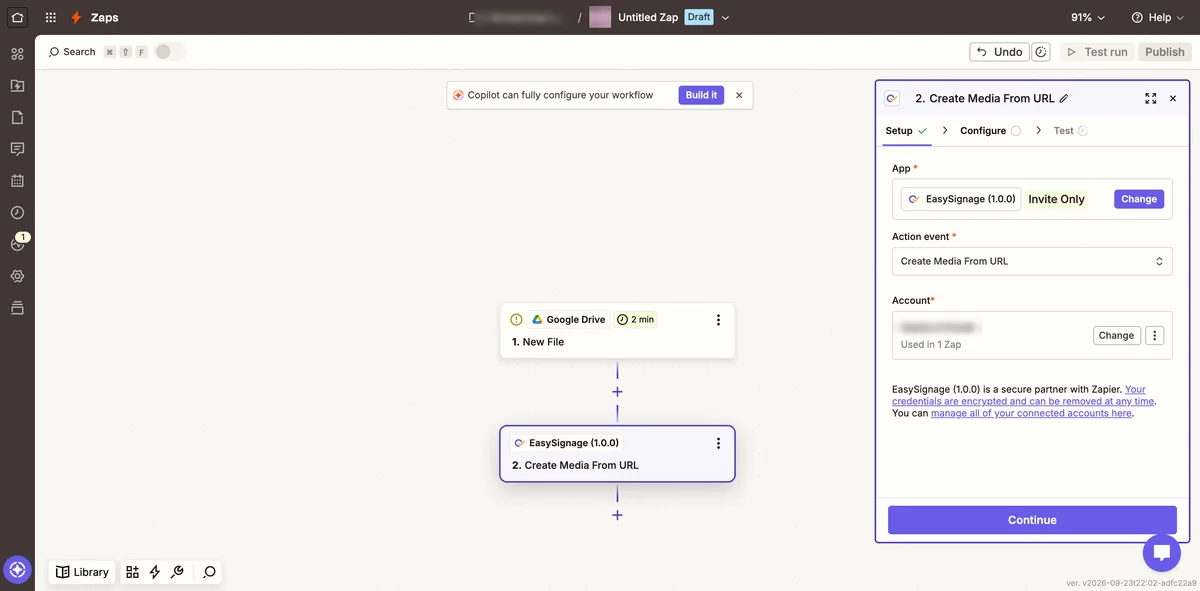
Task: Click the Continue button
Action: (1032, 520)
